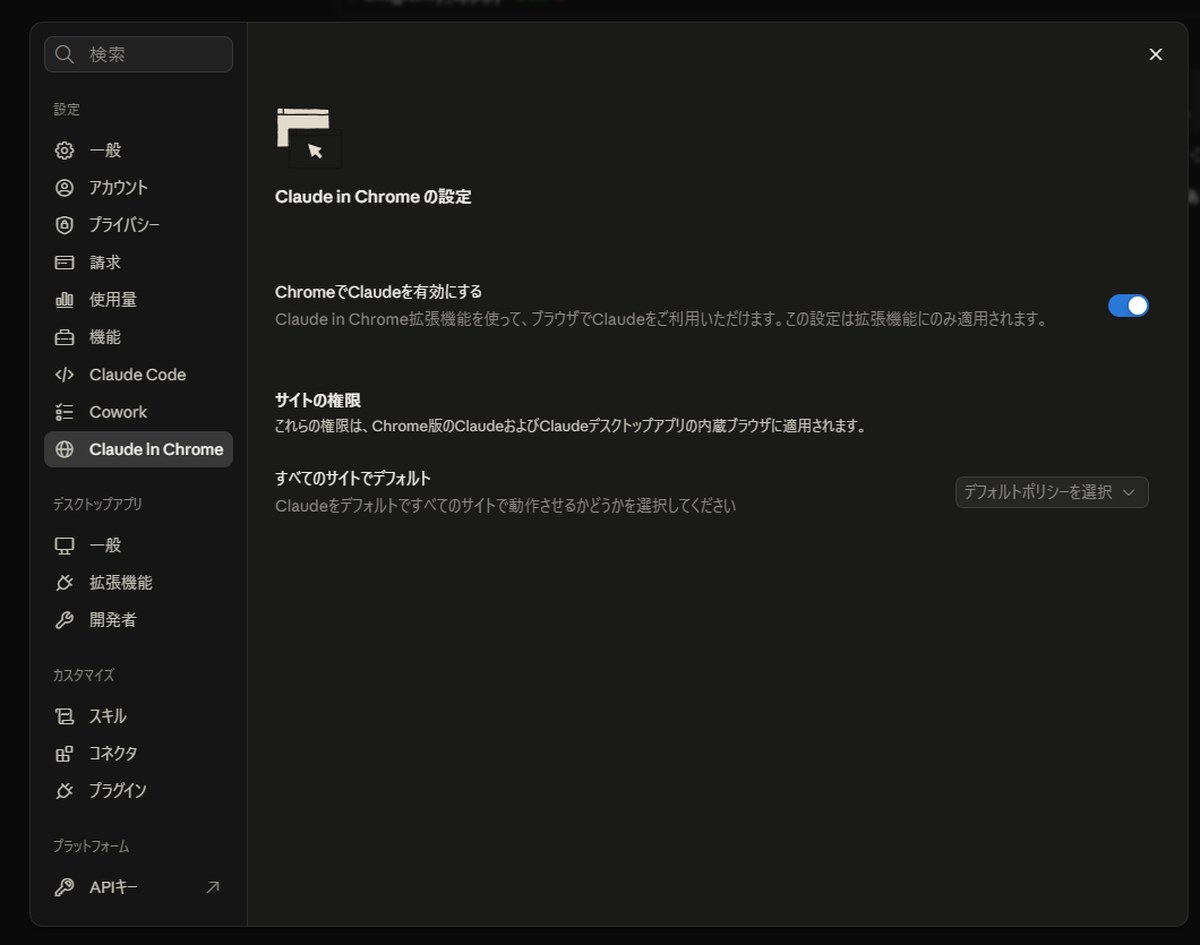Click the デスクトップアプリ section header
This screenshot has height=945, width=1200.
(98, 504)
